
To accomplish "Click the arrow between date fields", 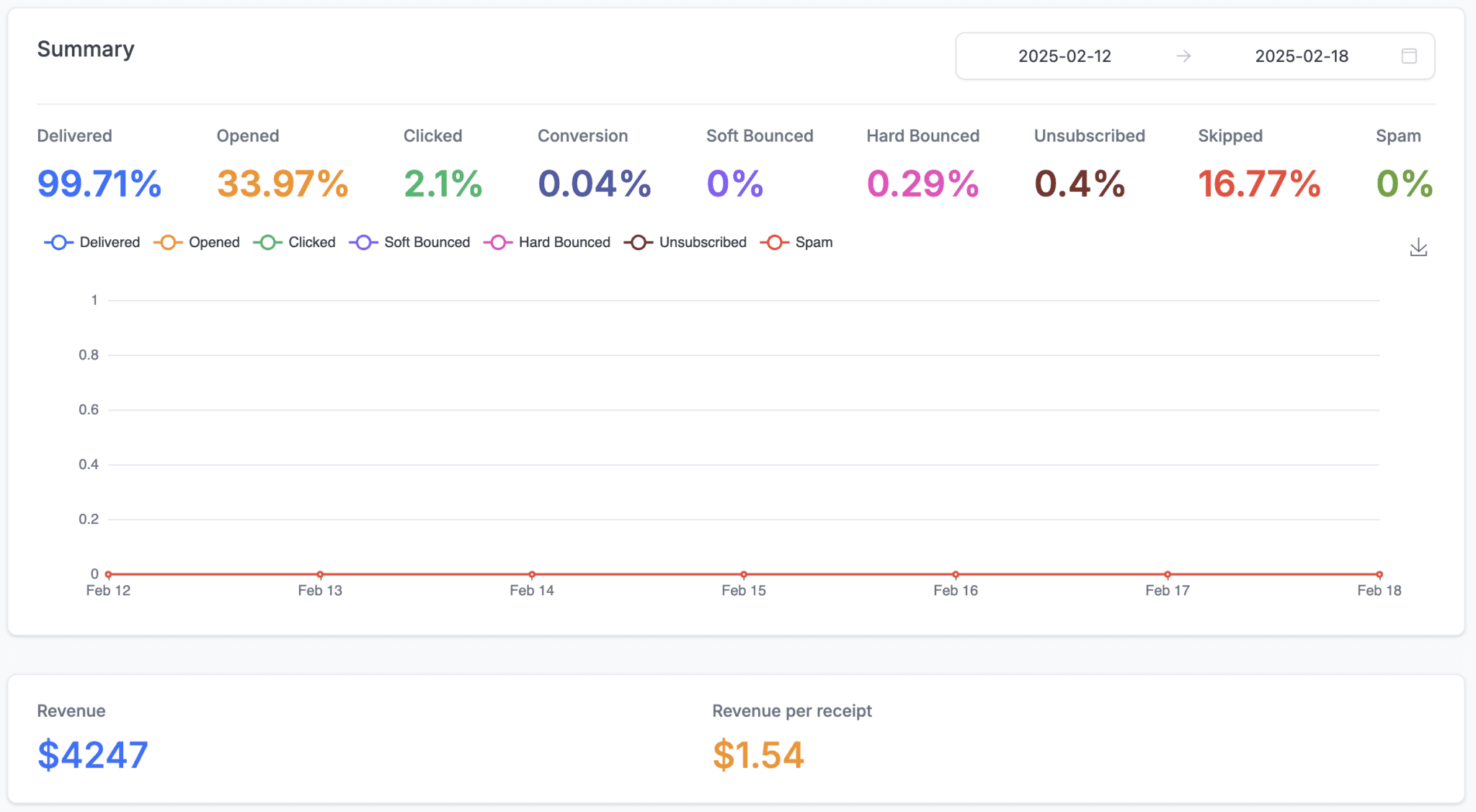I will coord(1183,56).
